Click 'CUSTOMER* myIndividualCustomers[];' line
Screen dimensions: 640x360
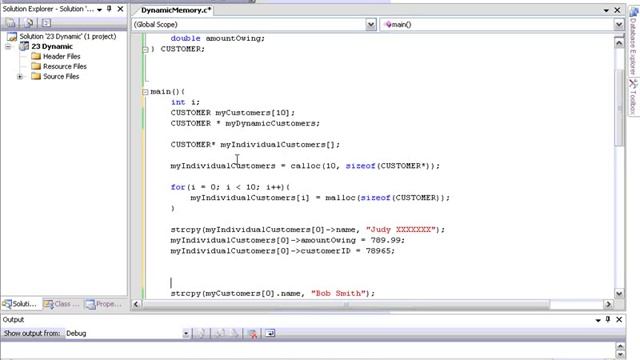(255, 144)
